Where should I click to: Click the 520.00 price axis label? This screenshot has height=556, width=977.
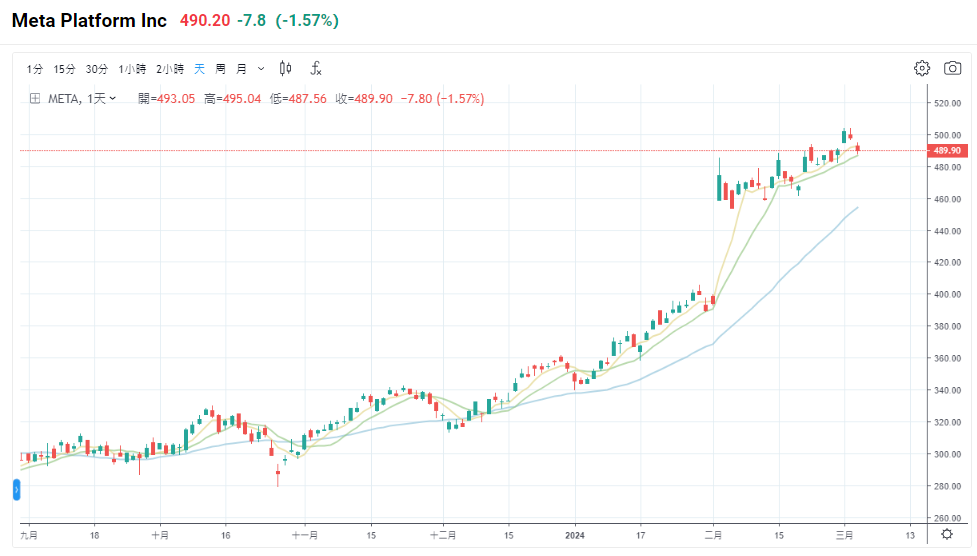click(x=947, y=103)
